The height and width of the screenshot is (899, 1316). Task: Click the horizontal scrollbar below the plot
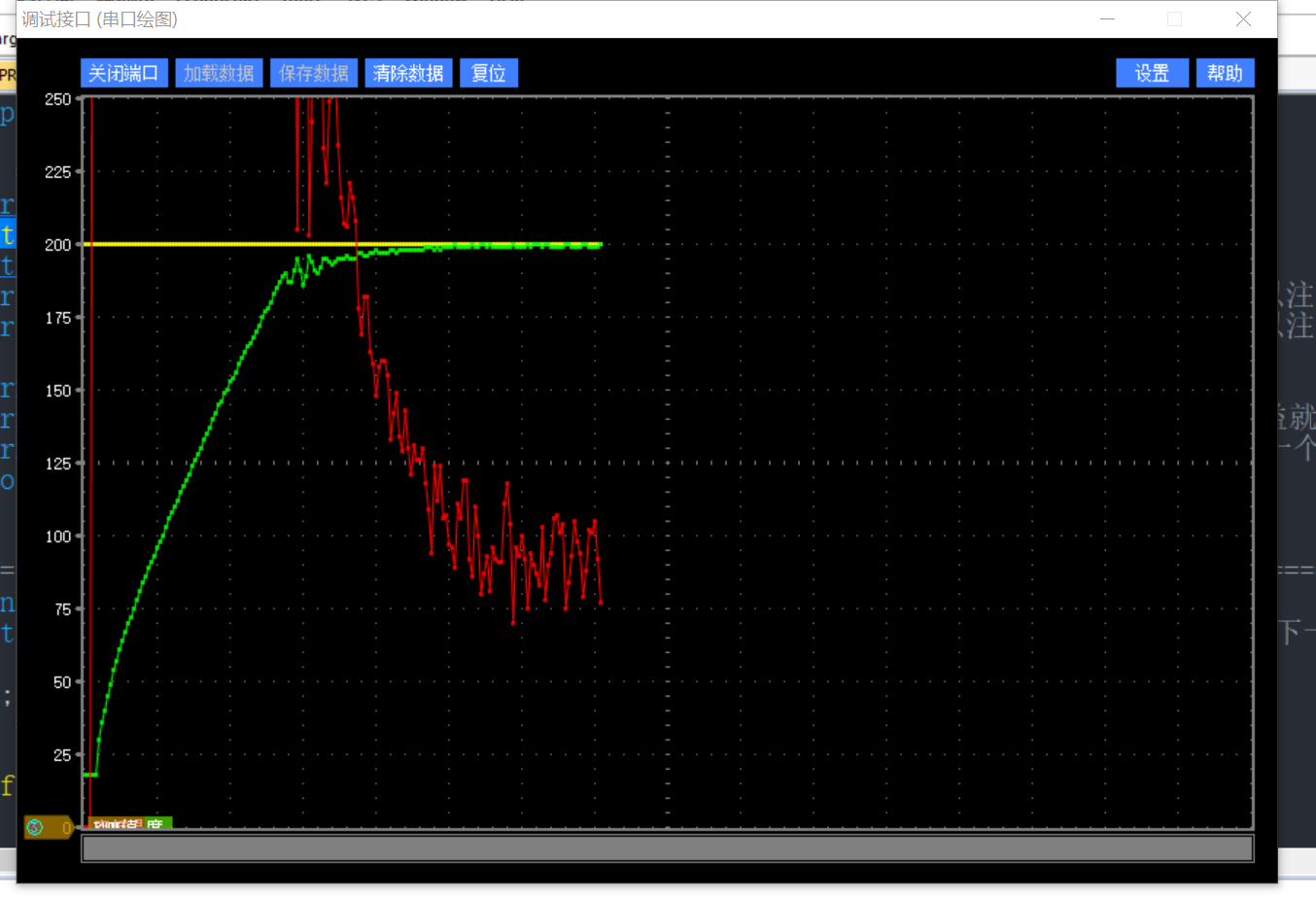668,848
